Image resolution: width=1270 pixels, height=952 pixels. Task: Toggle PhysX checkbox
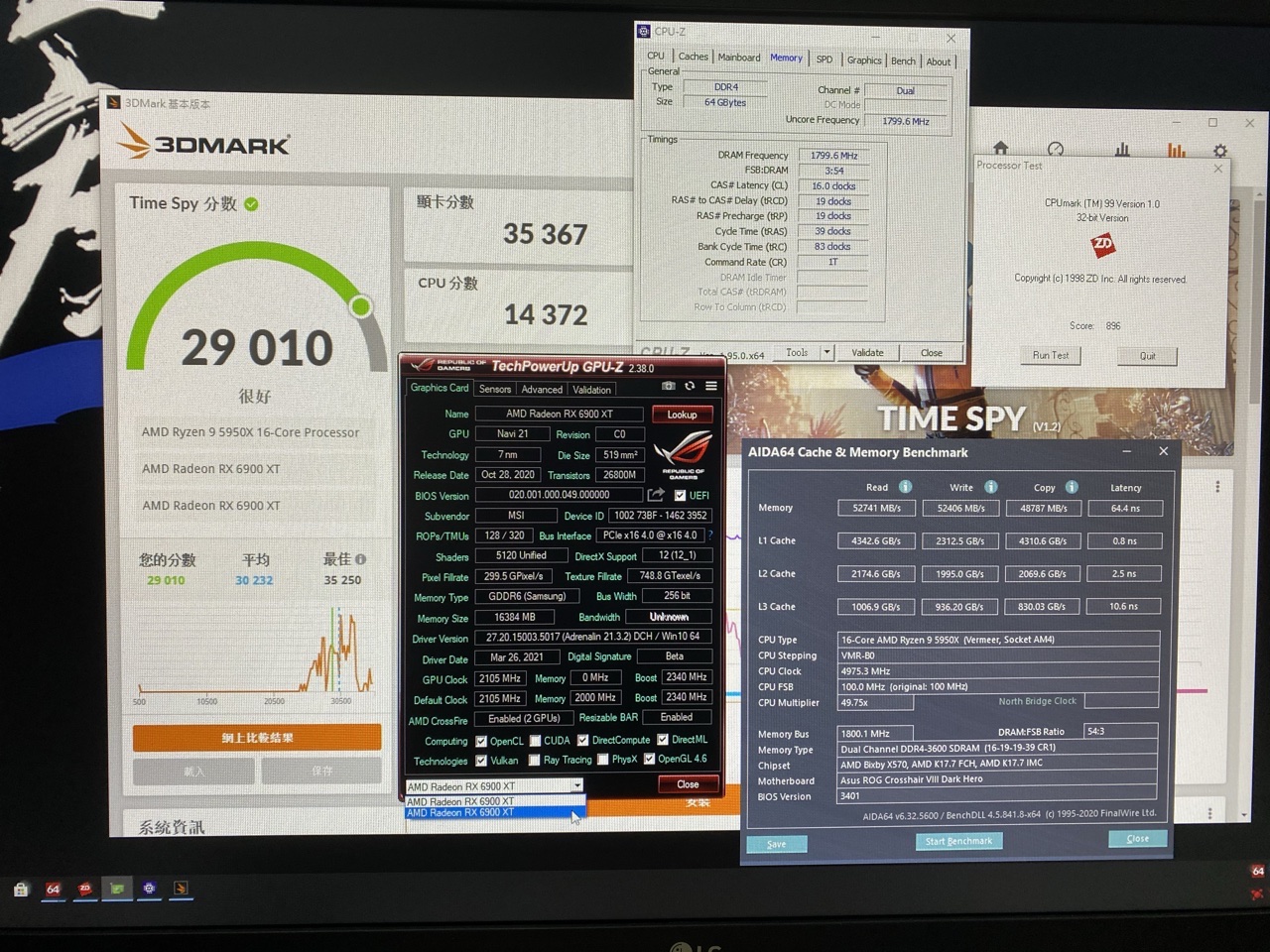603,760
